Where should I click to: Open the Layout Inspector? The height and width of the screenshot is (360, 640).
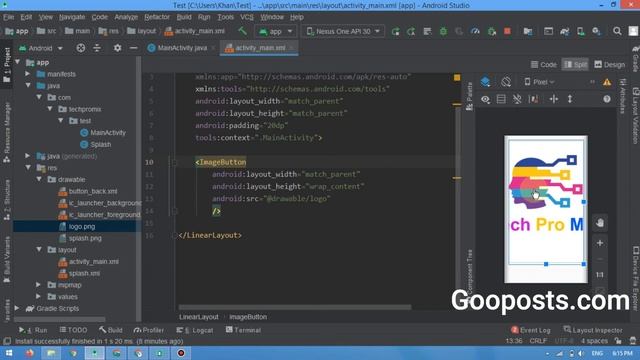pos(593,330)
